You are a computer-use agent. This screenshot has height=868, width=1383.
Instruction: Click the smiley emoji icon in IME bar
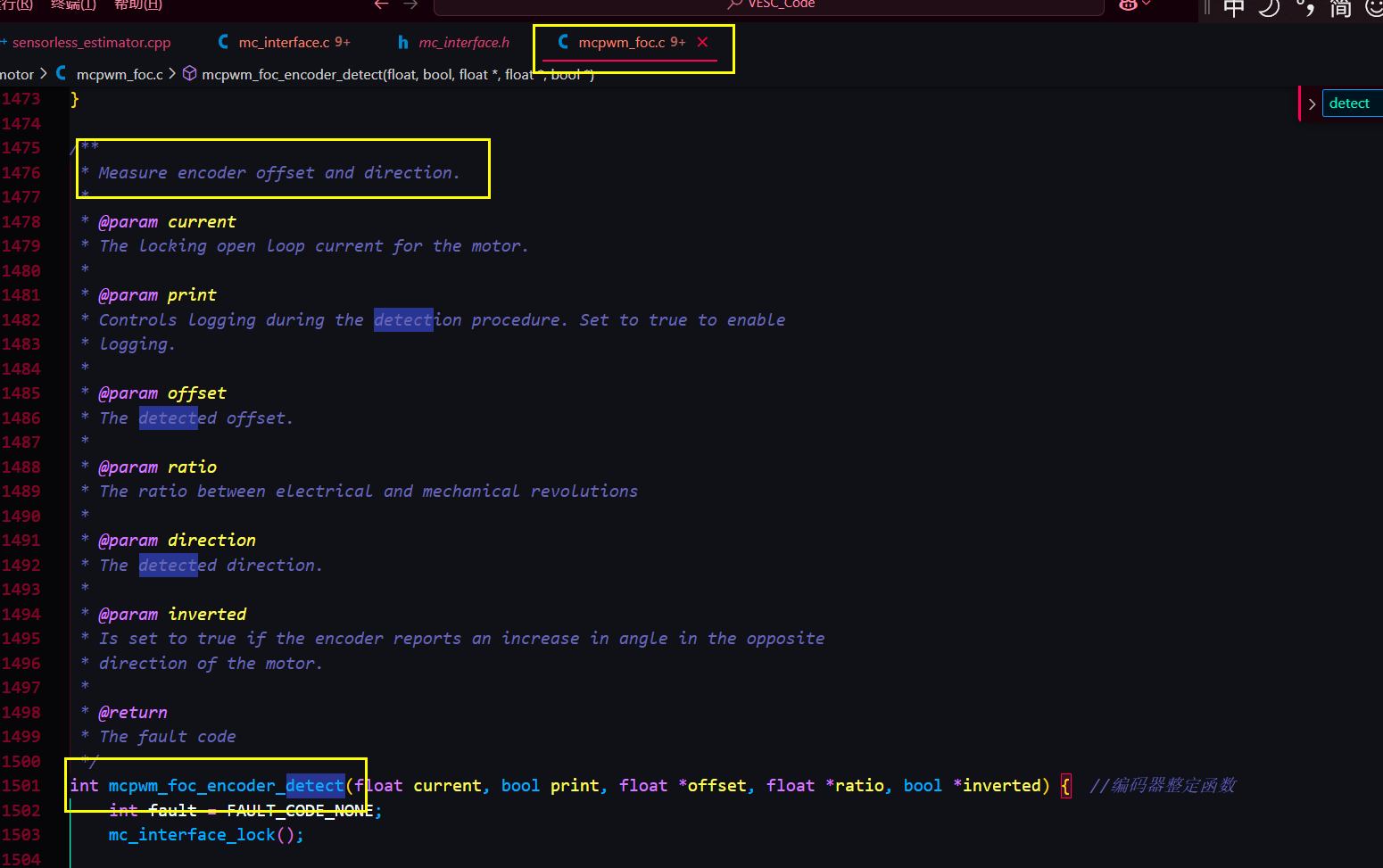pyautogui.click(x=1373, y=8)
